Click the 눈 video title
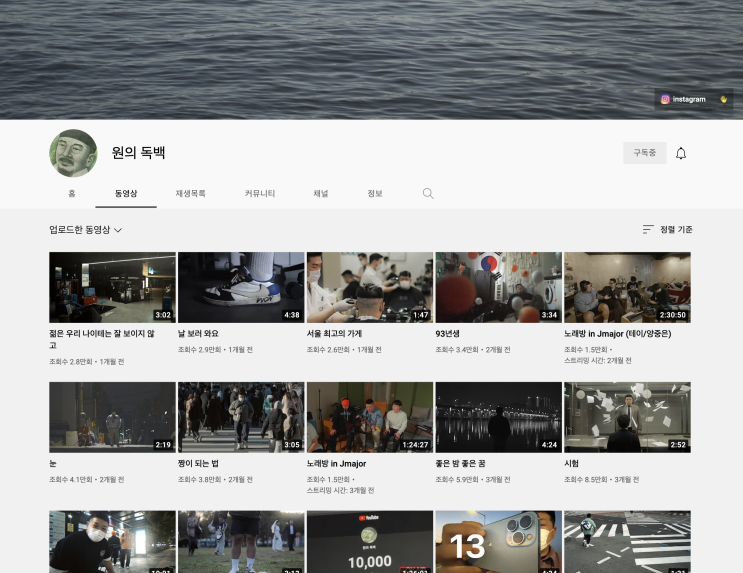 tap(53, 464)
